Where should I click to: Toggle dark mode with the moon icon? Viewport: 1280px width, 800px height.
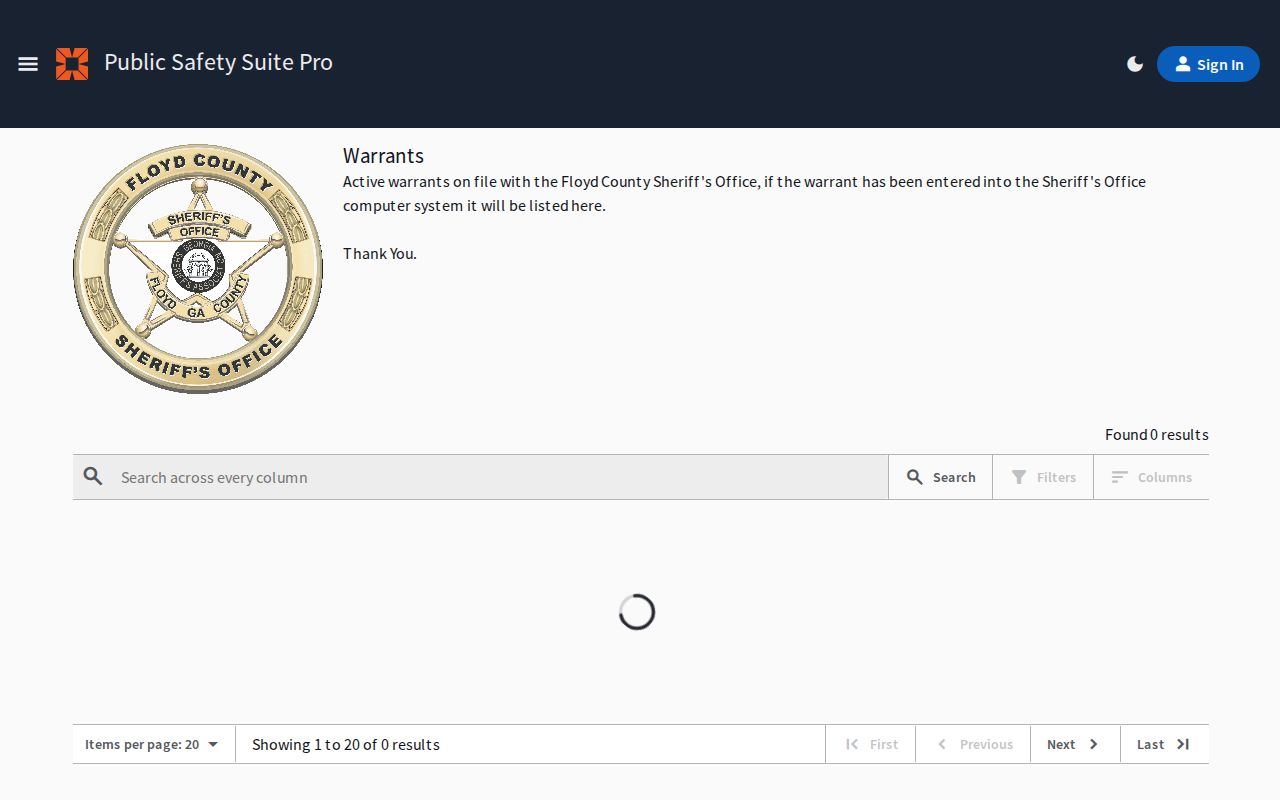pos(1135,64)
